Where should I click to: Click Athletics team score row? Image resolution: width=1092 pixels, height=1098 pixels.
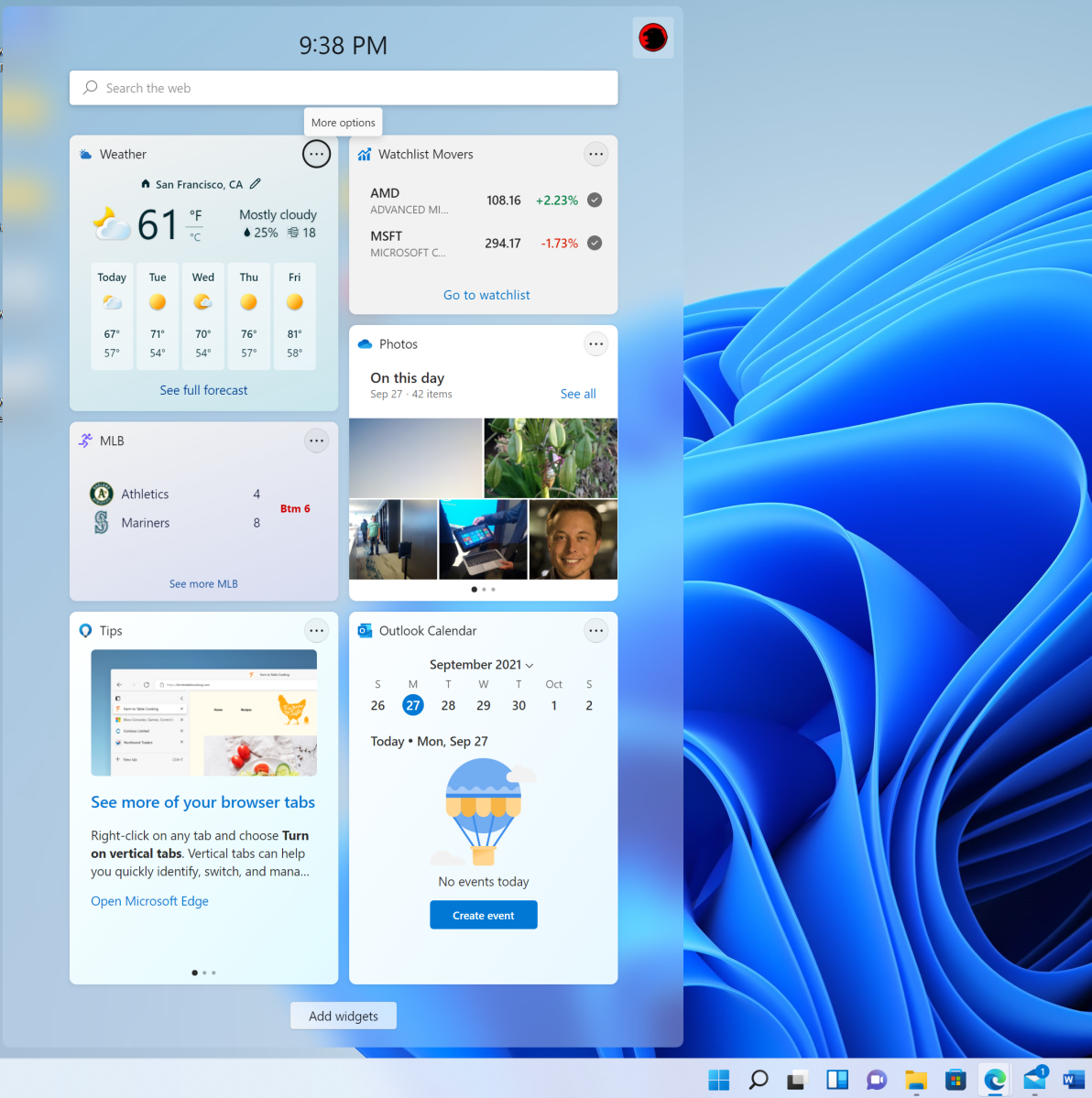(175, 494)
